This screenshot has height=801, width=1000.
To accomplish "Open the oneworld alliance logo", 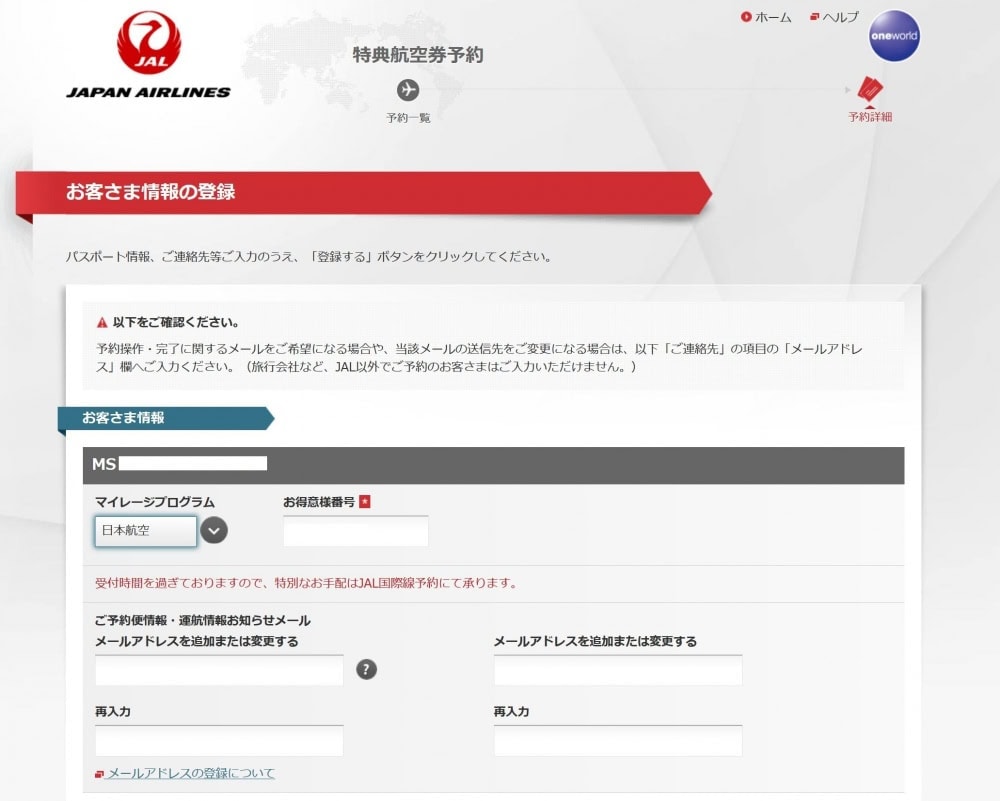I will (x=894, y=36).
